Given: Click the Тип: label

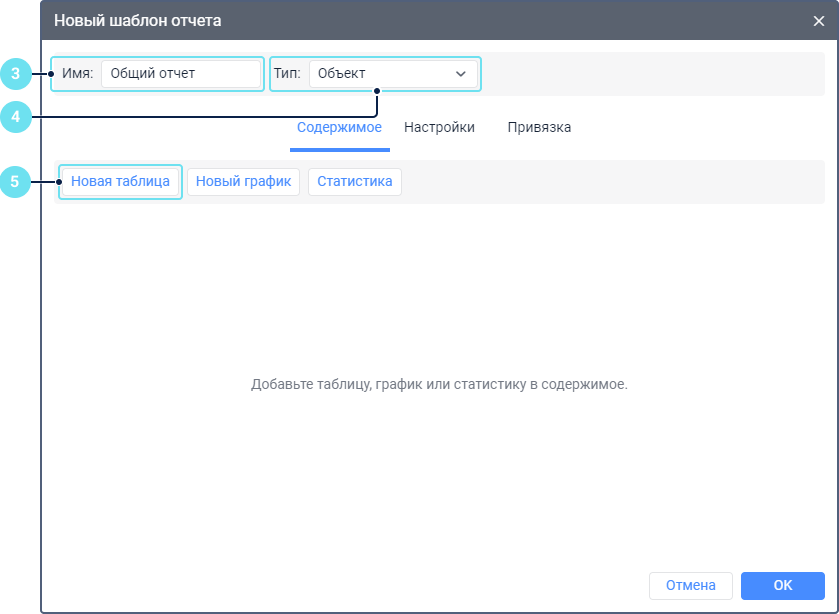Looking at the screenshot, I should pos(287,74).
